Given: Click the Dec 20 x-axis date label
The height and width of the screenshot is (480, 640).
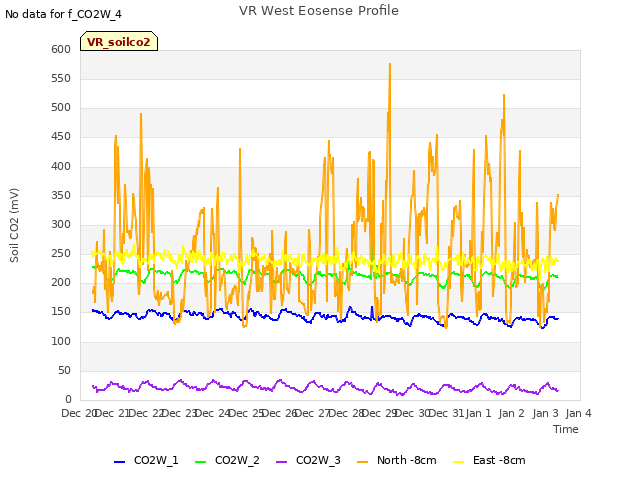Looking at the screenshot, I should point(78,413).
